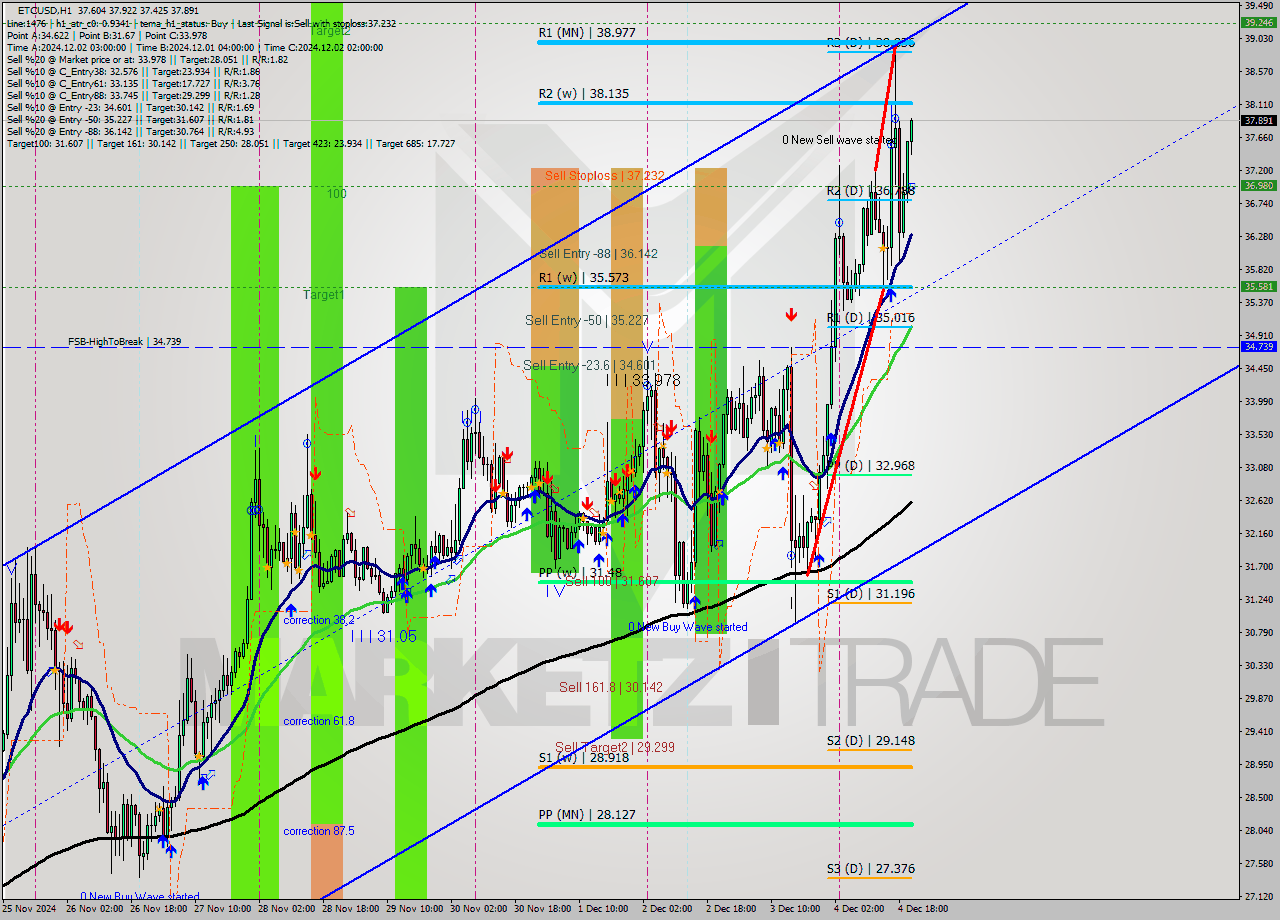Click the 39.030 price scale value

[x=1258, y=38]
